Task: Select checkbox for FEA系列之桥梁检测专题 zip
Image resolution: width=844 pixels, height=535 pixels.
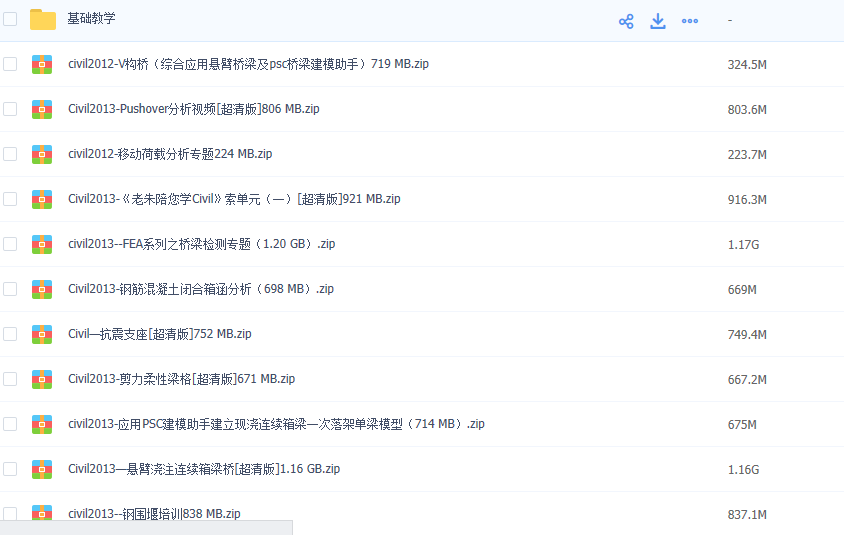Action: [10, 244]
